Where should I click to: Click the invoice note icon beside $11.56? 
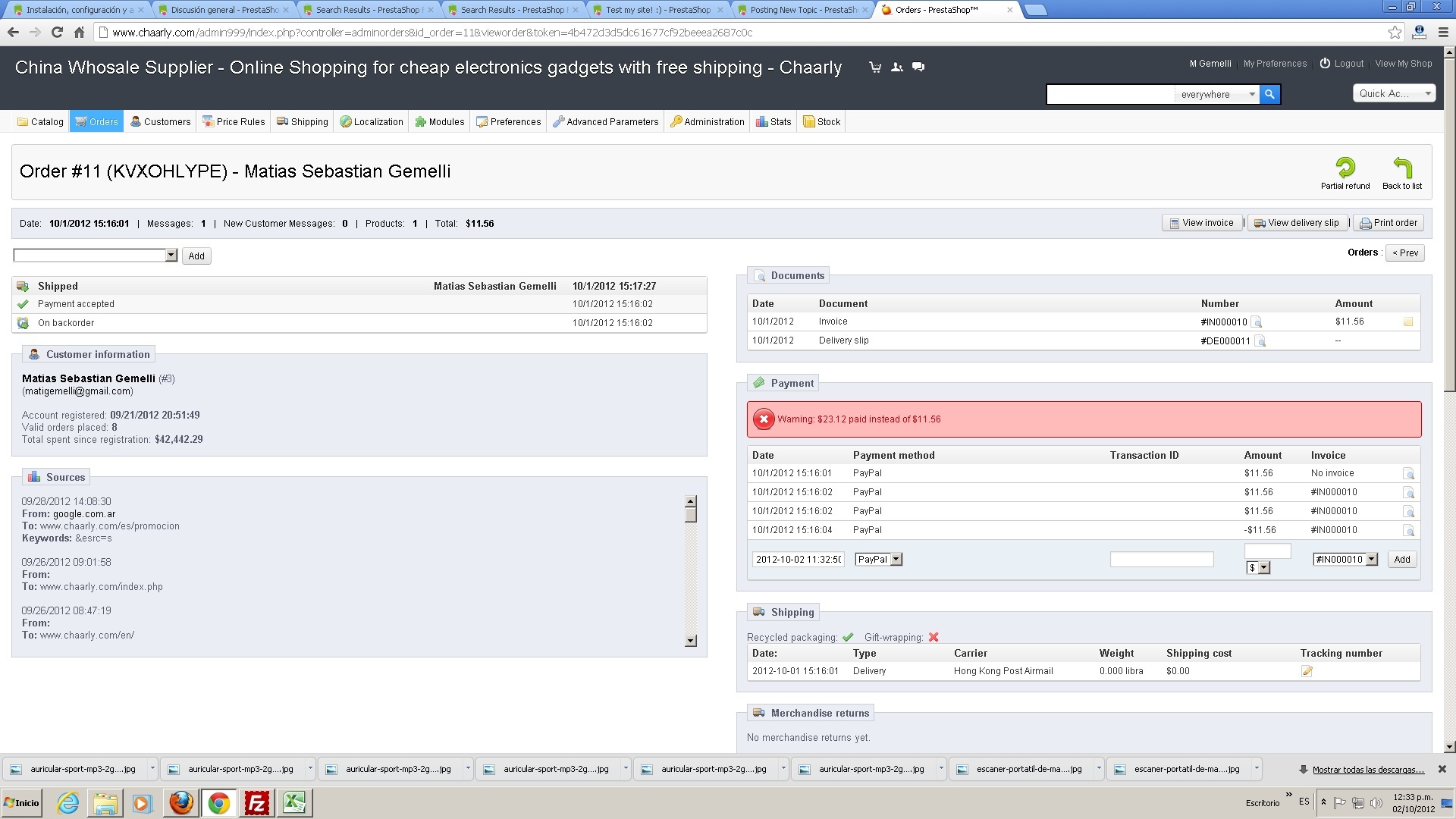[x=1408, y=322]
